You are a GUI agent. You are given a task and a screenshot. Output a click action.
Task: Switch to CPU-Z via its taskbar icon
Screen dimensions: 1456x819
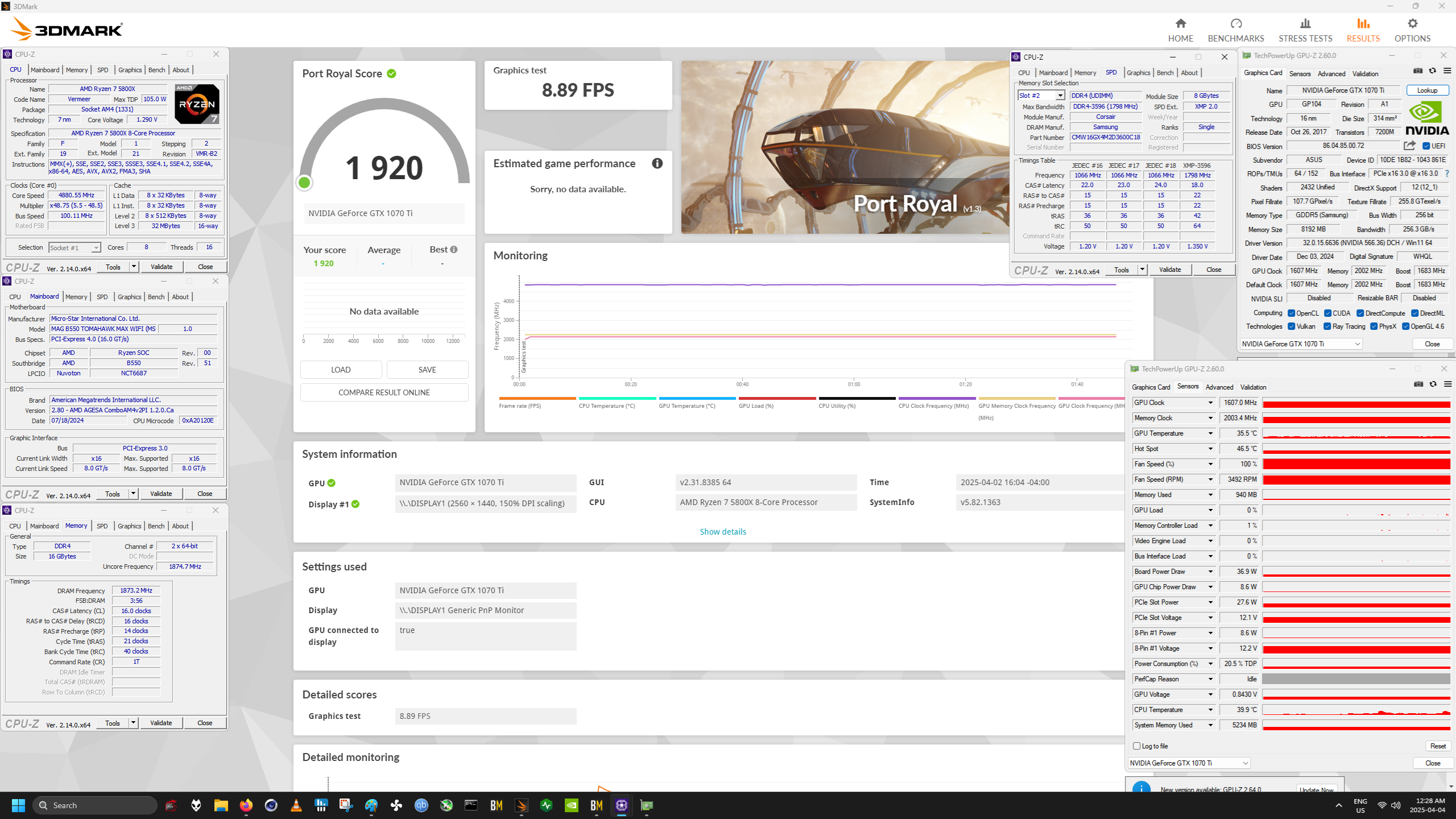(622, 805)
